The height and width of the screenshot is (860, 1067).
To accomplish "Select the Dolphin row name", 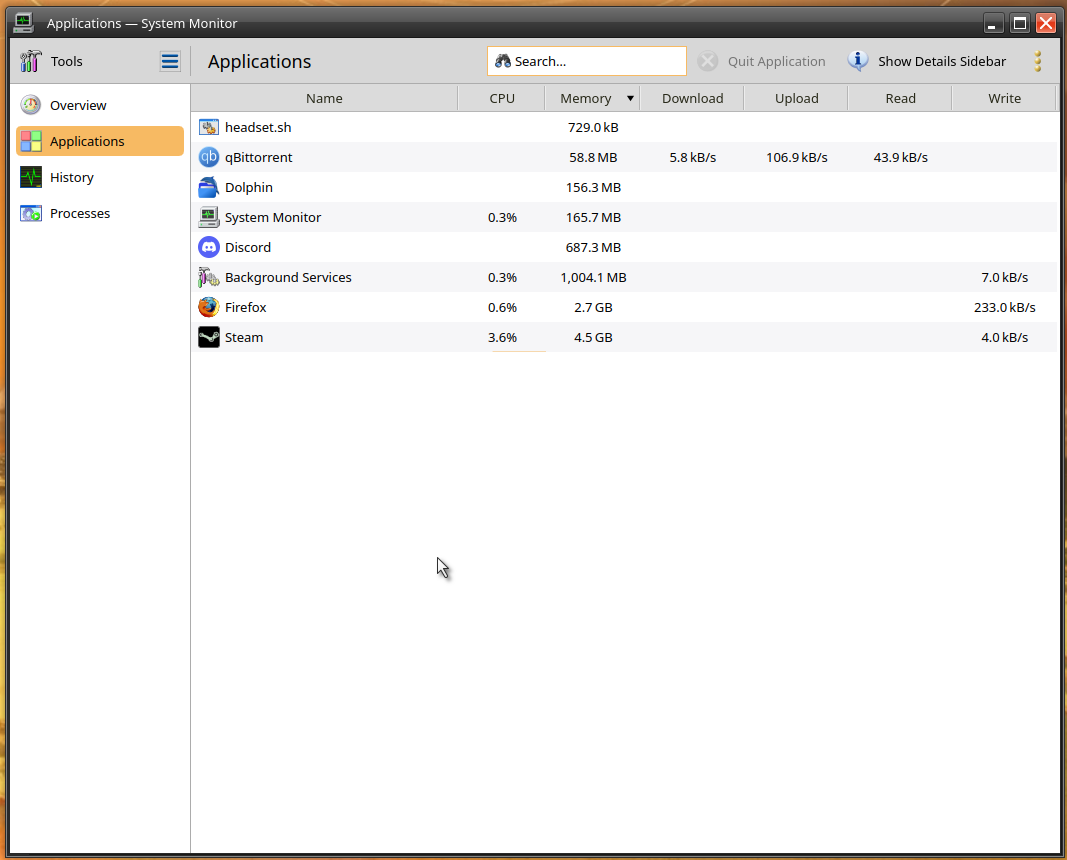I will pyautogui.click(x=249, y=187).
